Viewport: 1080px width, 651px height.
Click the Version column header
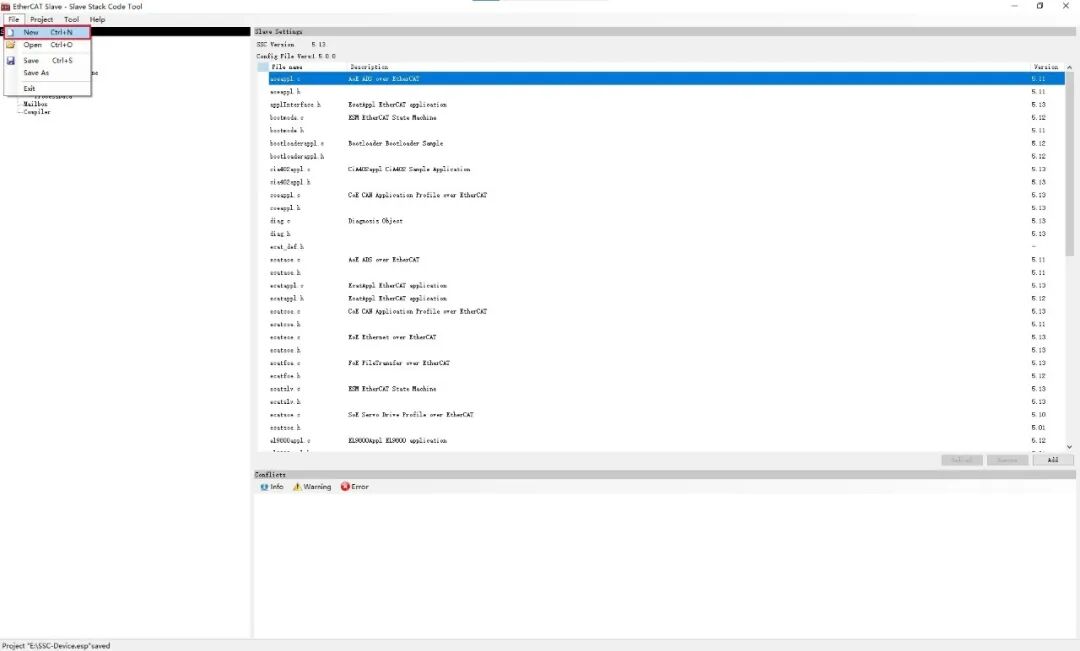1046,67
